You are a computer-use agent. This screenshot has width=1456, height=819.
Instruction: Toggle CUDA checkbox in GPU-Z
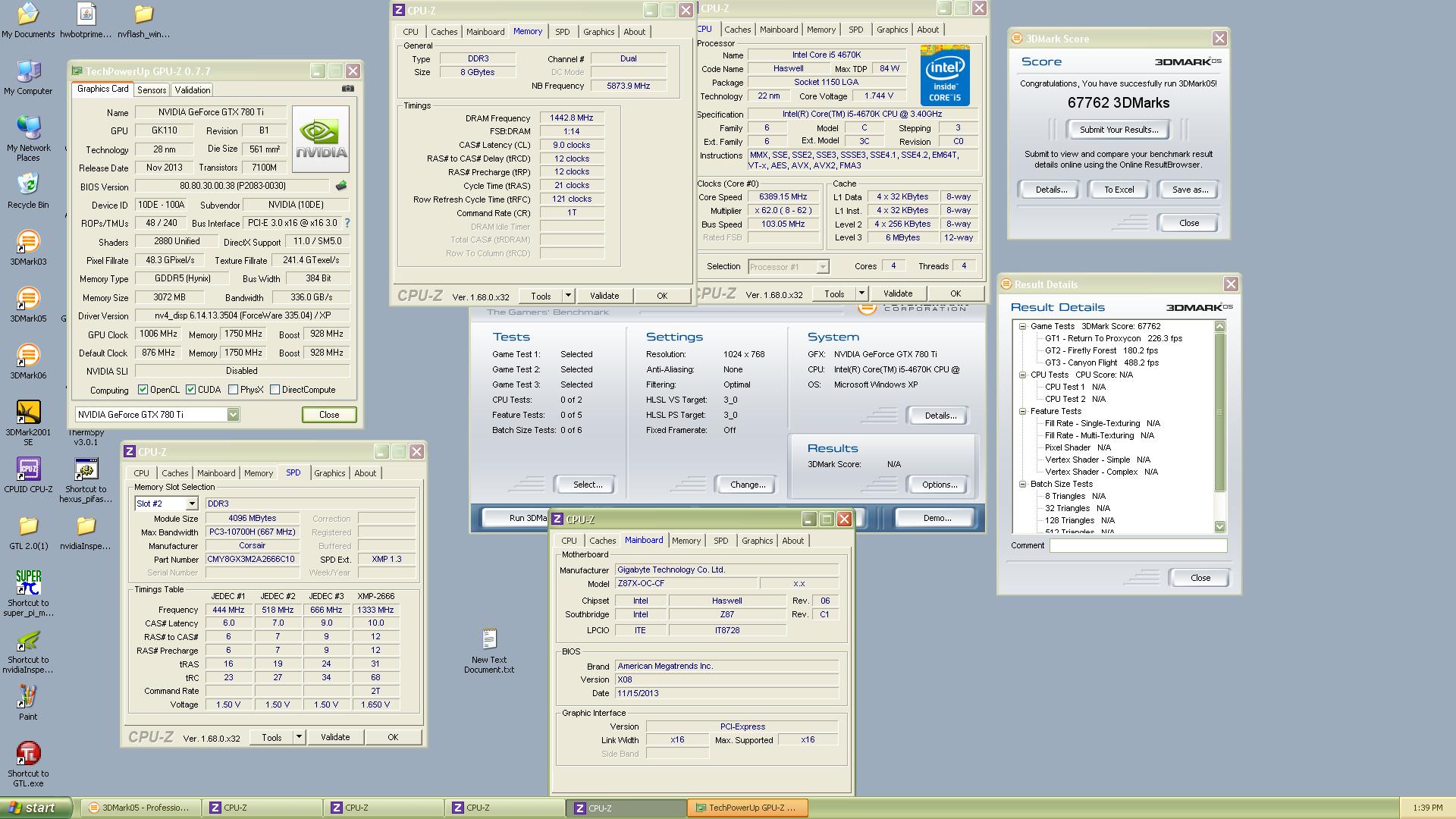pos(190,390)
